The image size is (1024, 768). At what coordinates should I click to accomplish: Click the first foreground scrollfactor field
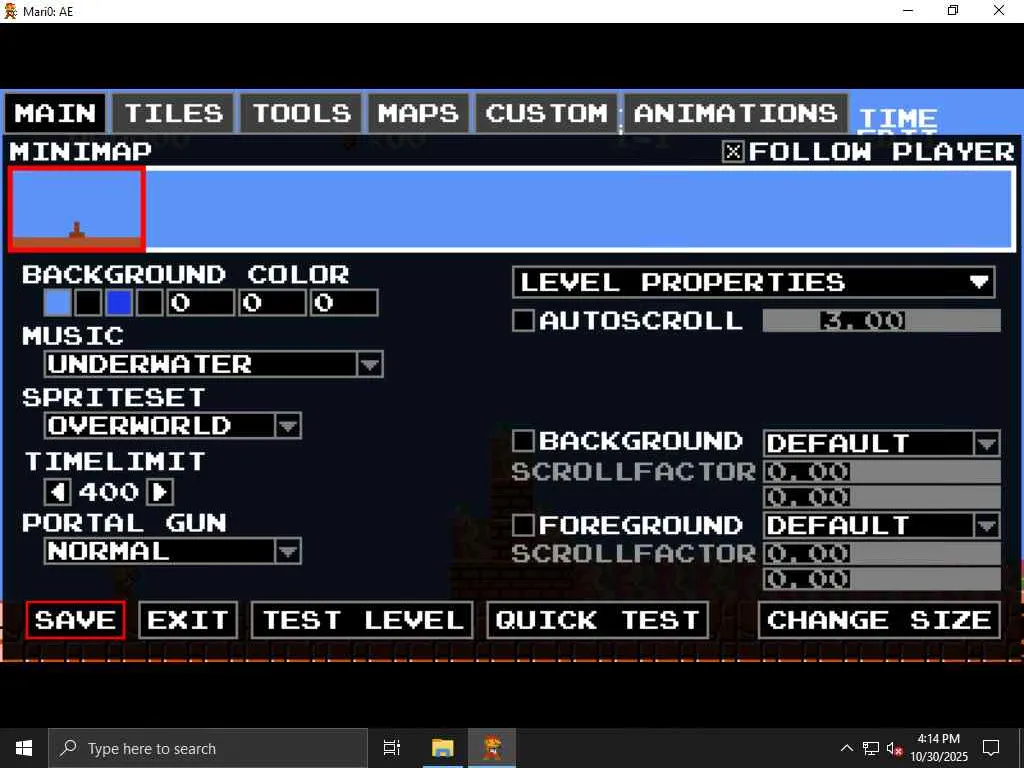(x=882, y=554)
